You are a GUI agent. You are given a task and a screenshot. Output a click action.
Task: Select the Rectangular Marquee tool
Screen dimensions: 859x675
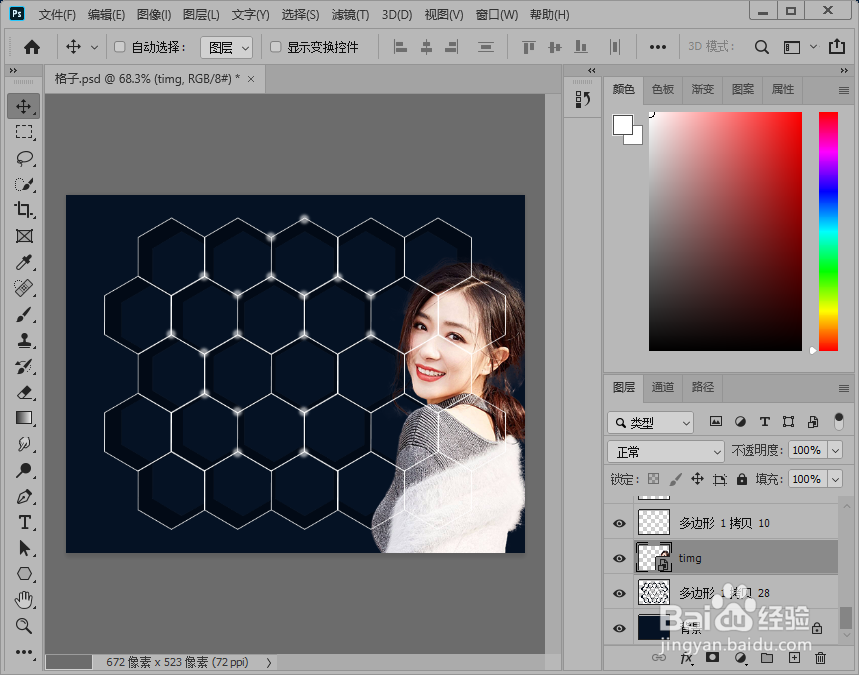24,132
